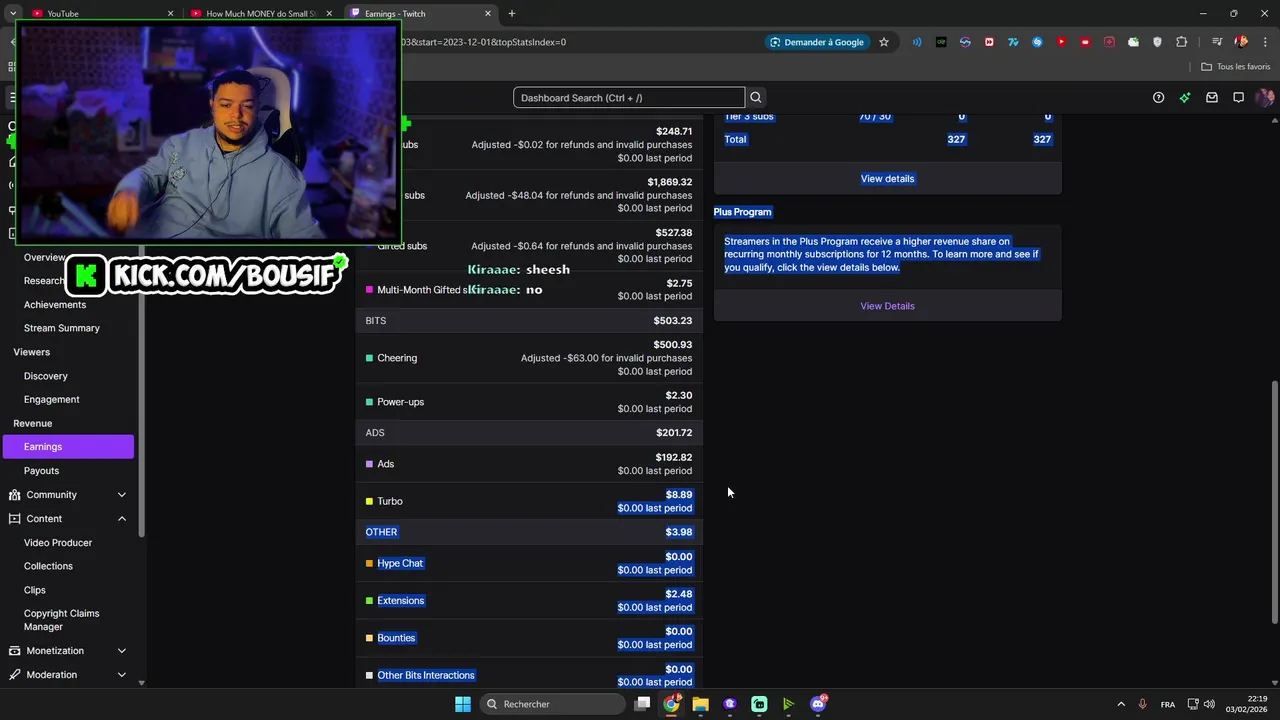This screenshot has width=1280, height=720.
Task: Expand the Moderation section chevron
Action: [x=122, y=675]
